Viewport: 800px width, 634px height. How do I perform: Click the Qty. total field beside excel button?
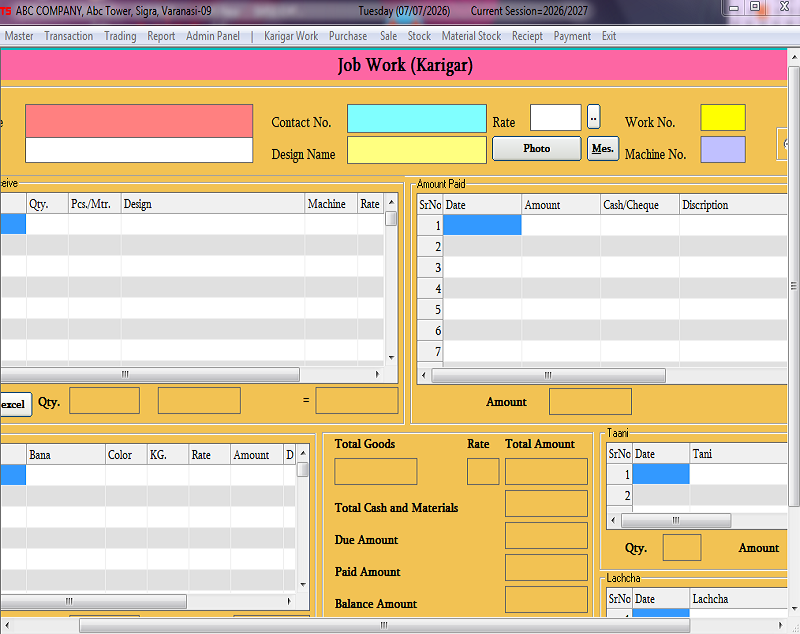104,400
